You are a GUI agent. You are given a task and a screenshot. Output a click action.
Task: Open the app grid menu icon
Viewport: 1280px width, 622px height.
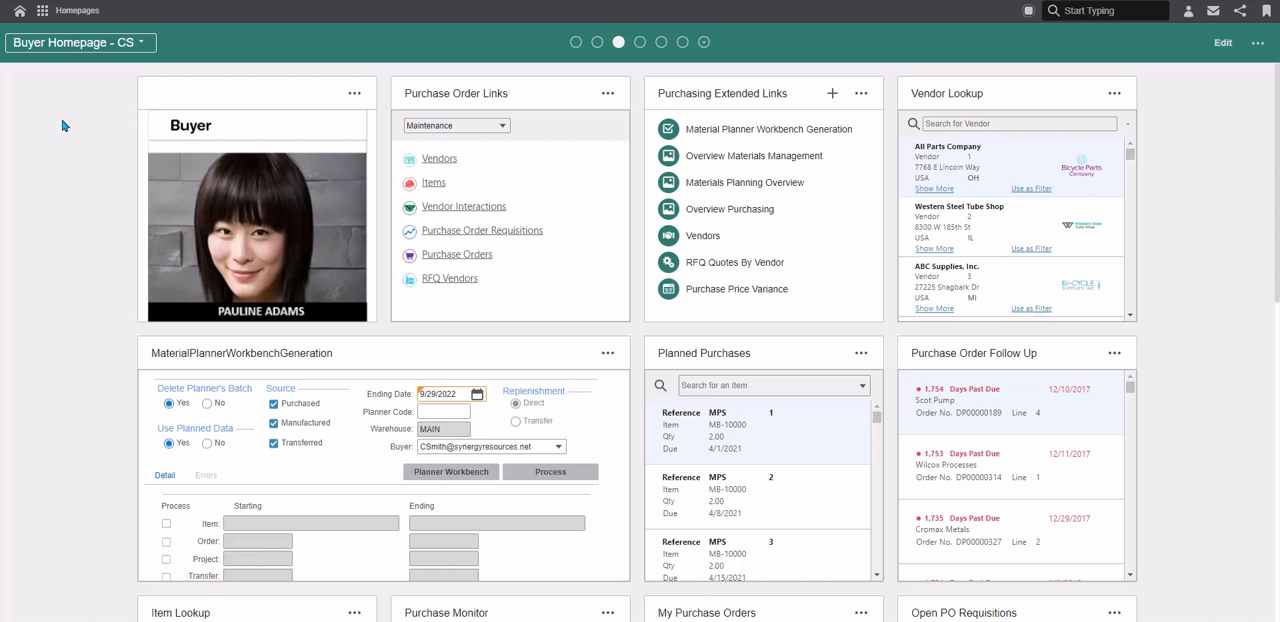pos(42,11)
